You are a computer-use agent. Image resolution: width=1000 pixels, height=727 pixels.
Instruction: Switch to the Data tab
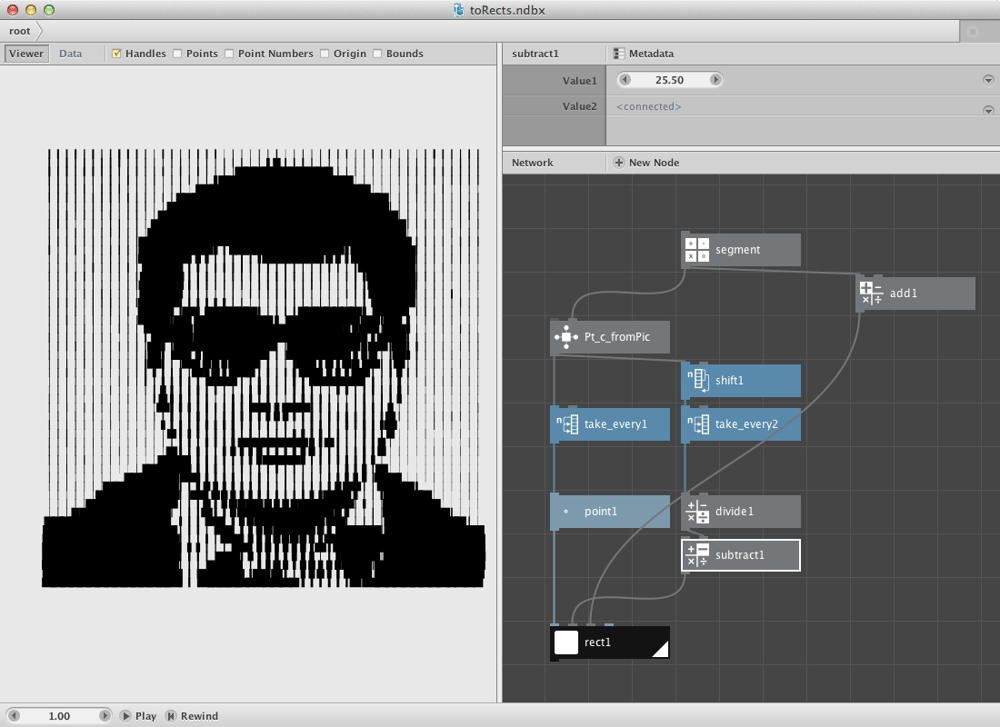tap(70, 54)
